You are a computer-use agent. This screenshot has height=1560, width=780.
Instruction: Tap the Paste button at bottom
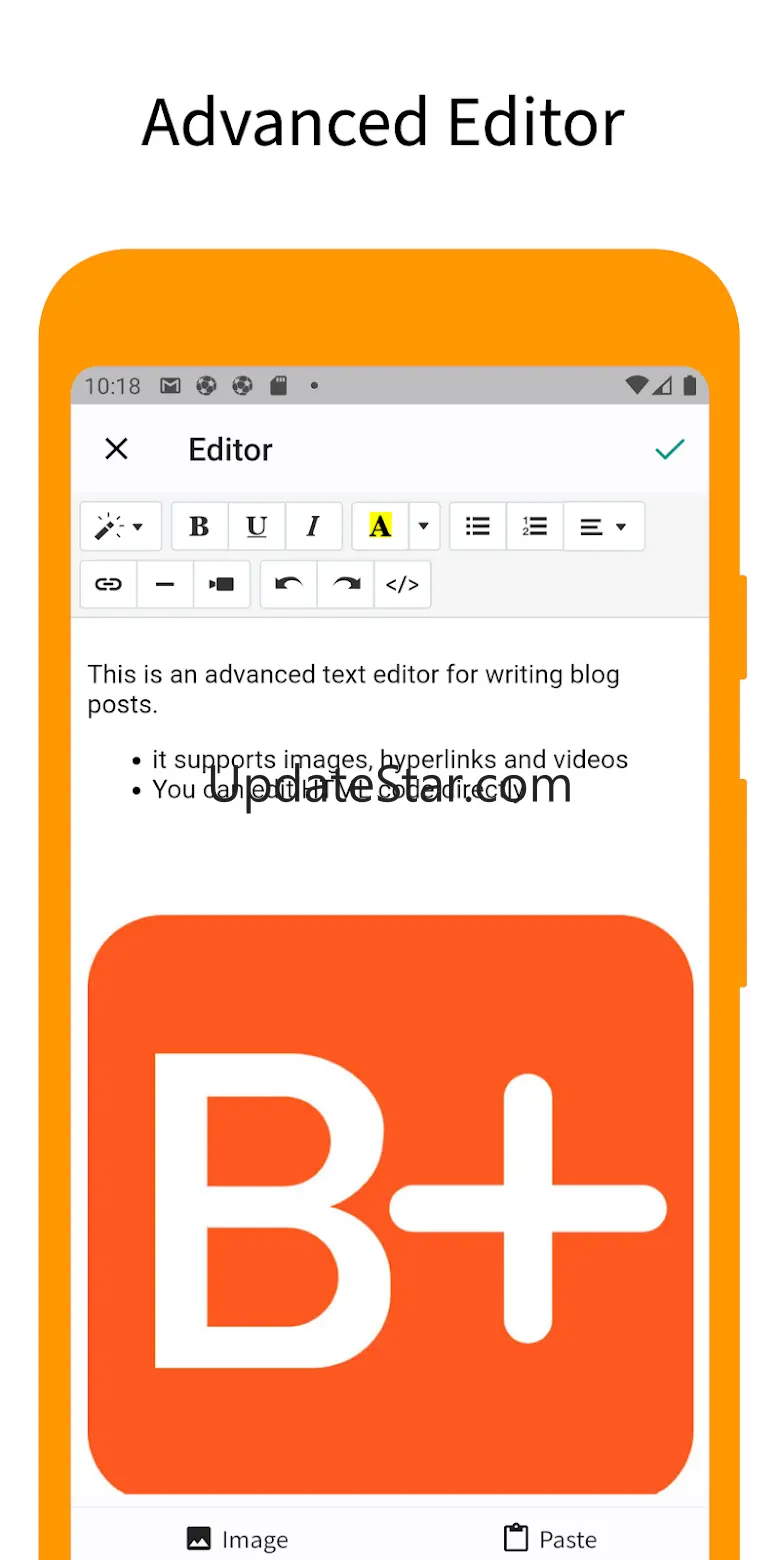(x=550, y=1539)
